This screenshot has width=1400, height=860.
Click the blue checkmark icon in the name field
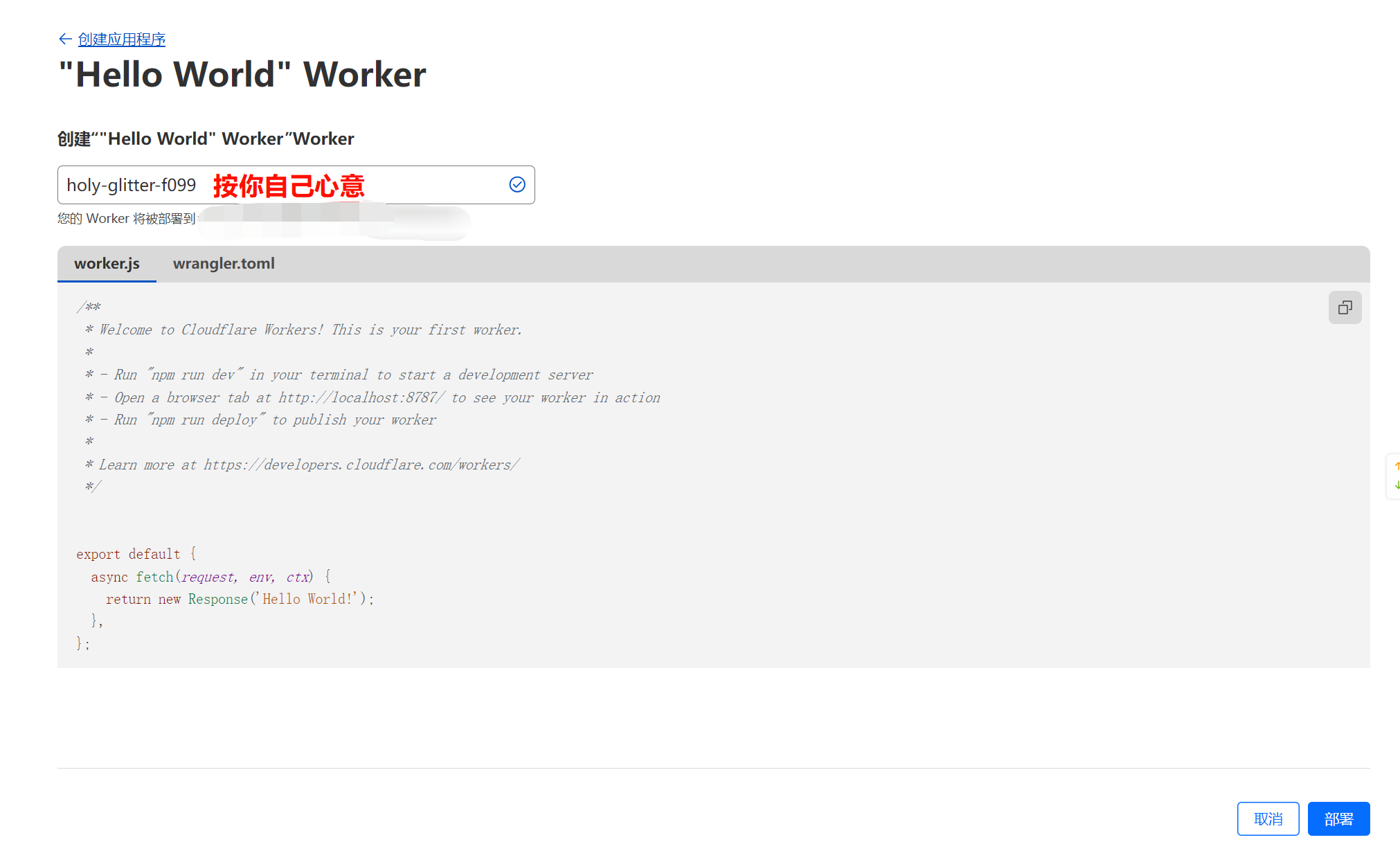click(517, 184)
